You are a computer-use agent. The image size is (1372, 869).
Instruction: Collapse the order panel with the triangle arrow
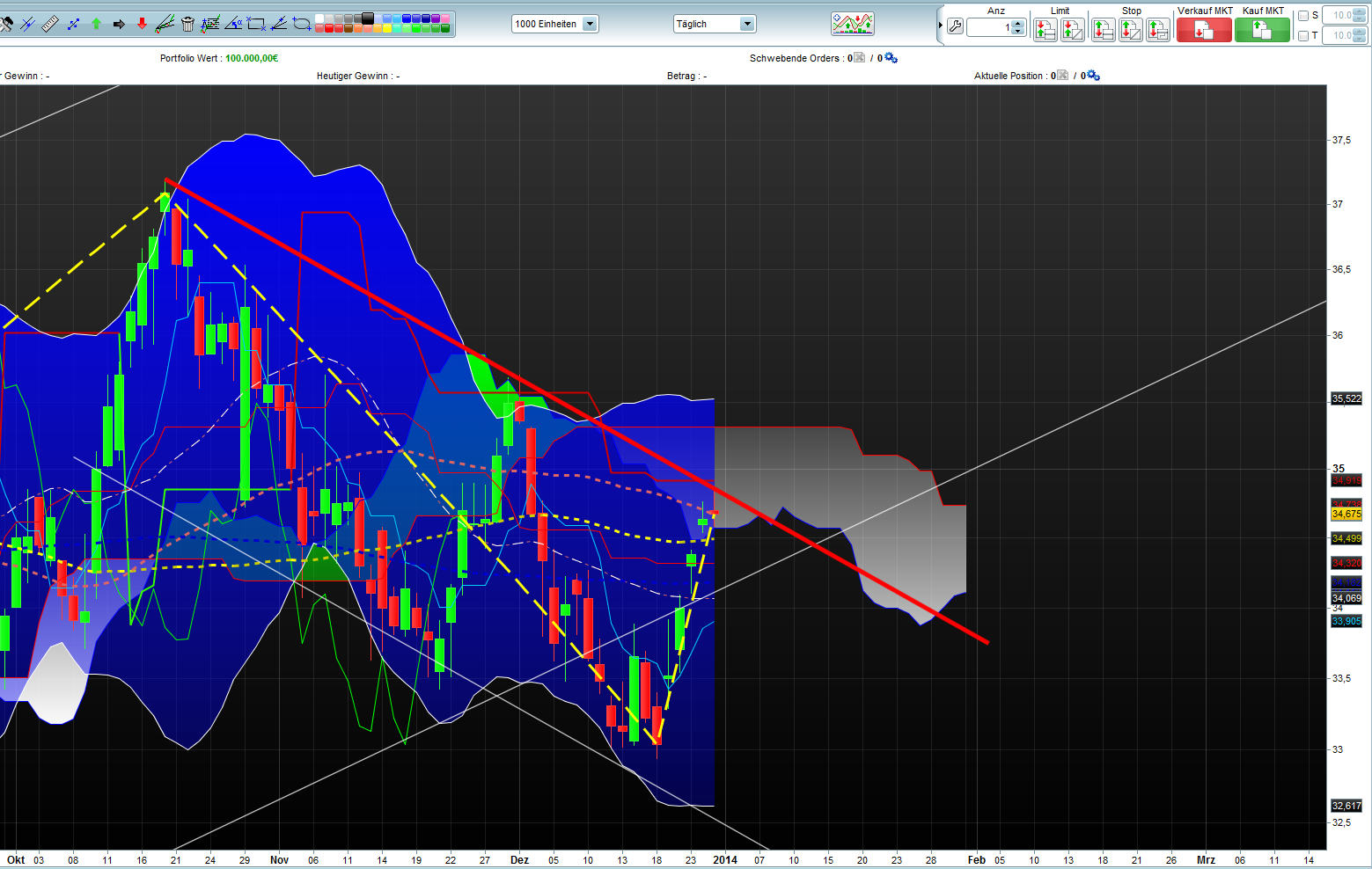pyautogui.click(x=940, y=26)
